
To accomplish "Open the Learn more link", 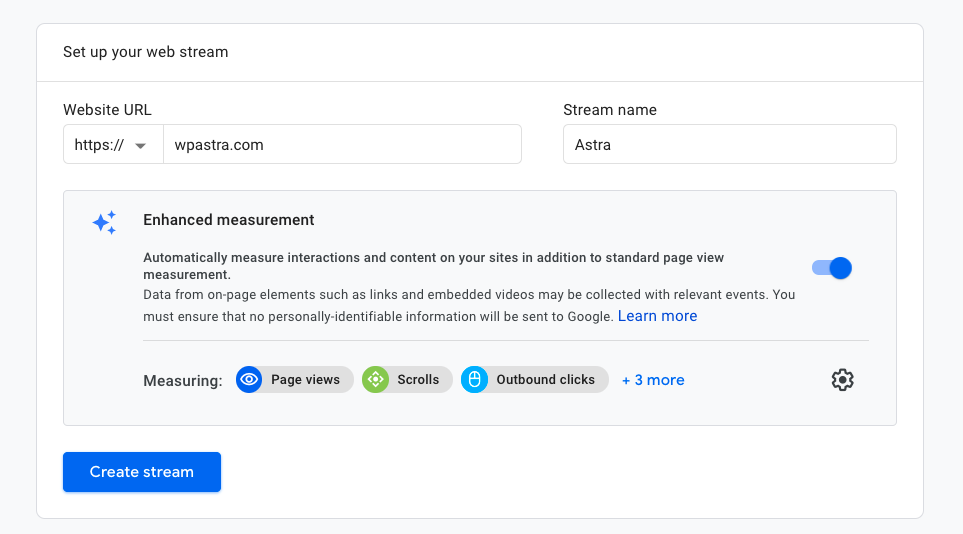I will click(x=657, y=316).
